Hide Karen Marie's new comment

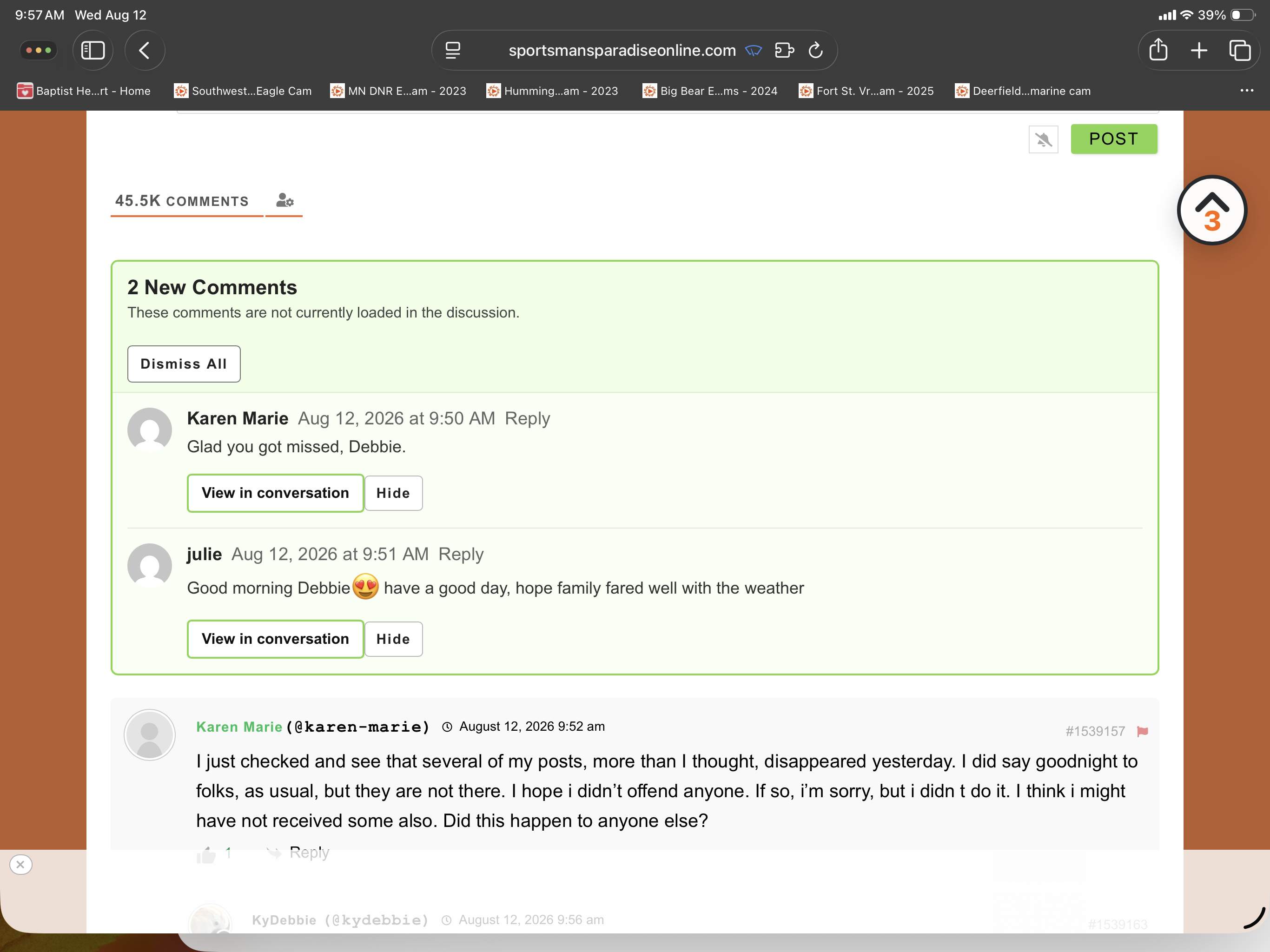click(393, 493)
